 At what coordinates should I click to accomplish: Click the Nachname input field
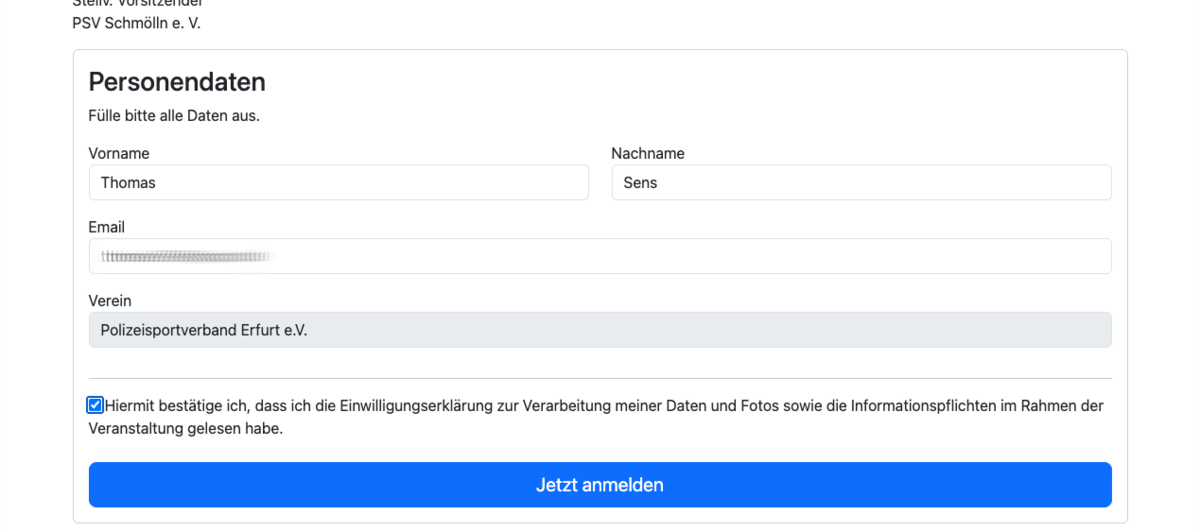point(861,183)
